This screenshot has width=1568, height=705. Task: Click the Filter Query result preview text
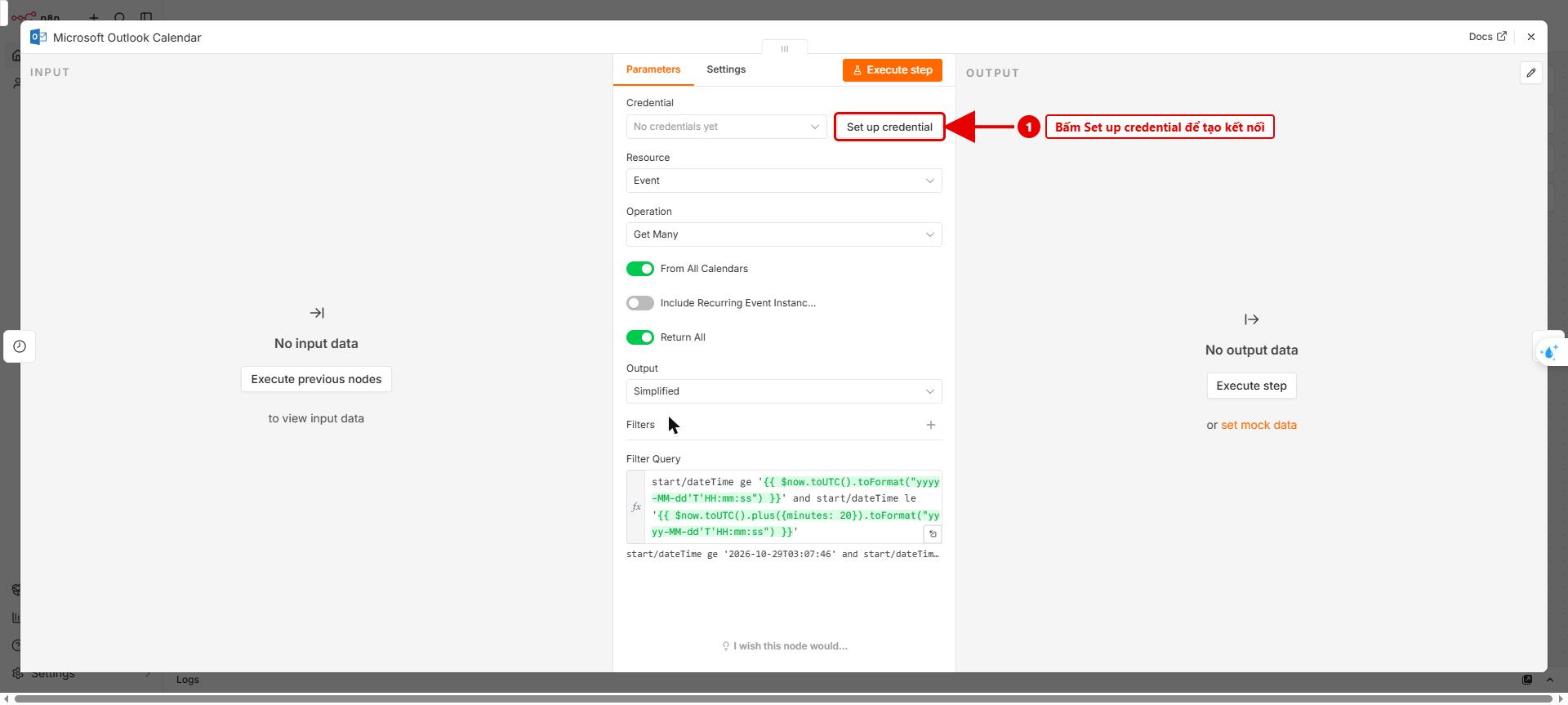click(x=783, y=554)
